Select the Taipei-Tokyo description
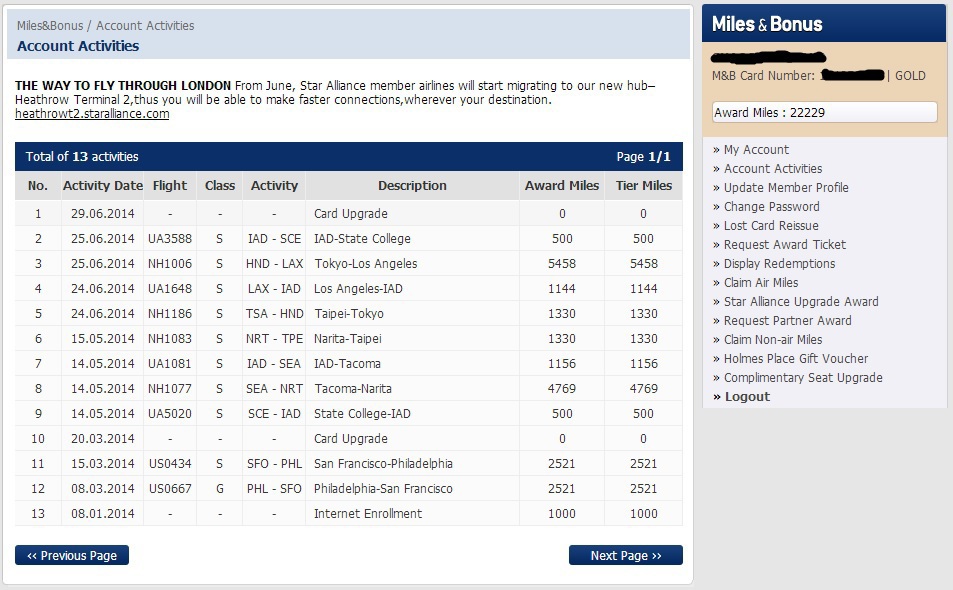This screenshot has width=953, height=590. 349,314
